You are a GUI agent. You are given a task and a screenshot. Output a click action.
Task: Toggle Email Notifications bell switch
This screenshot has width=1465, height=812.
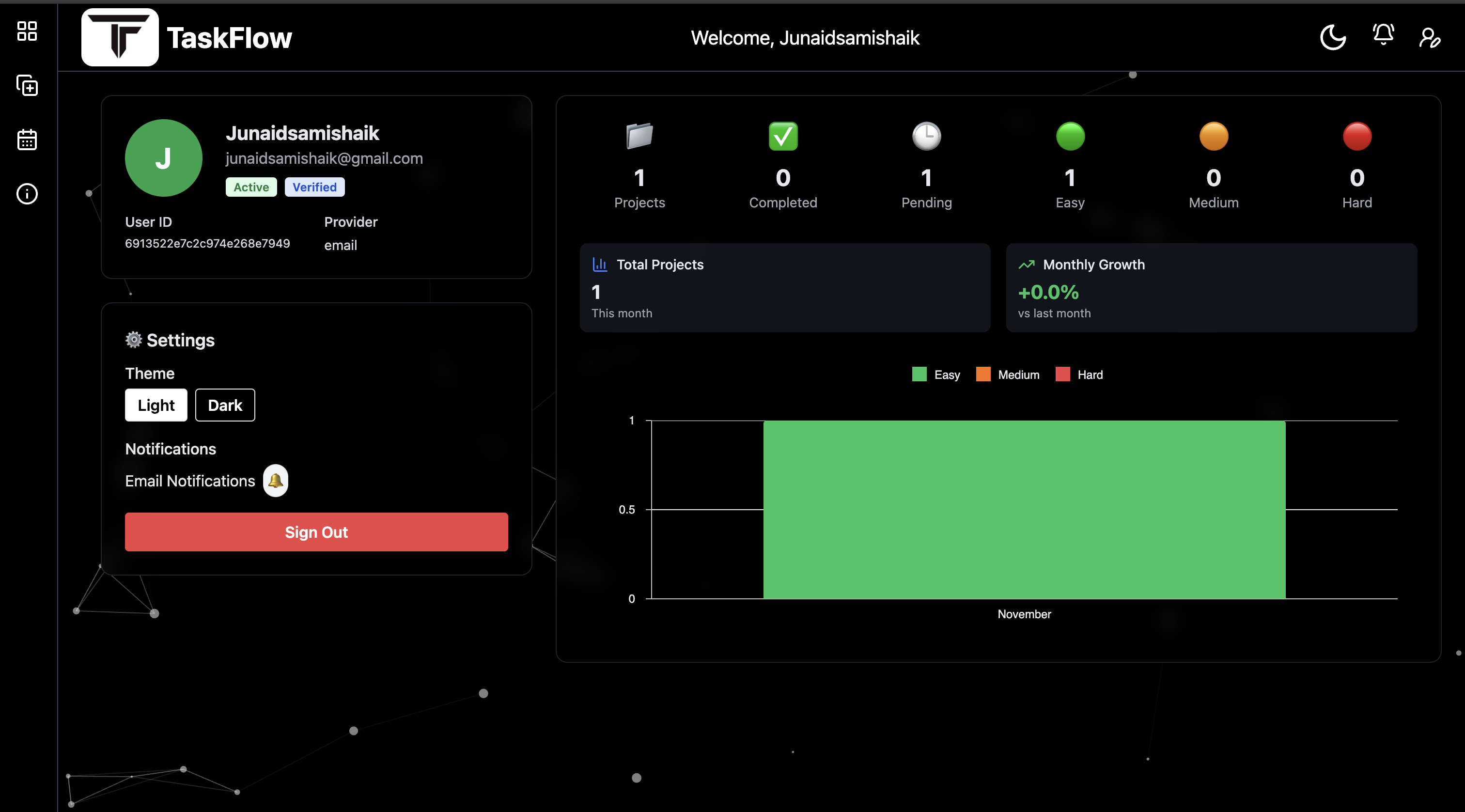point(275,481)
